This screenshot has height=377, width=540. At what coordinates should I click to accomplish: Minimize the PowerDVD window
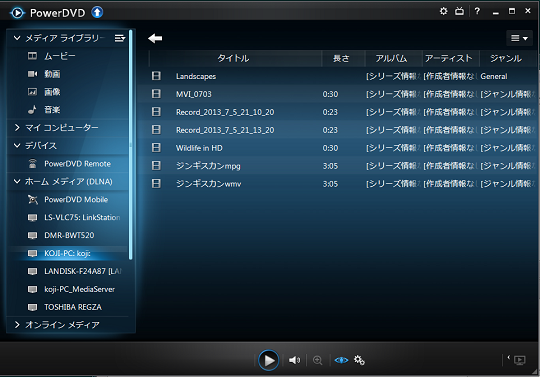click(496, 12)
